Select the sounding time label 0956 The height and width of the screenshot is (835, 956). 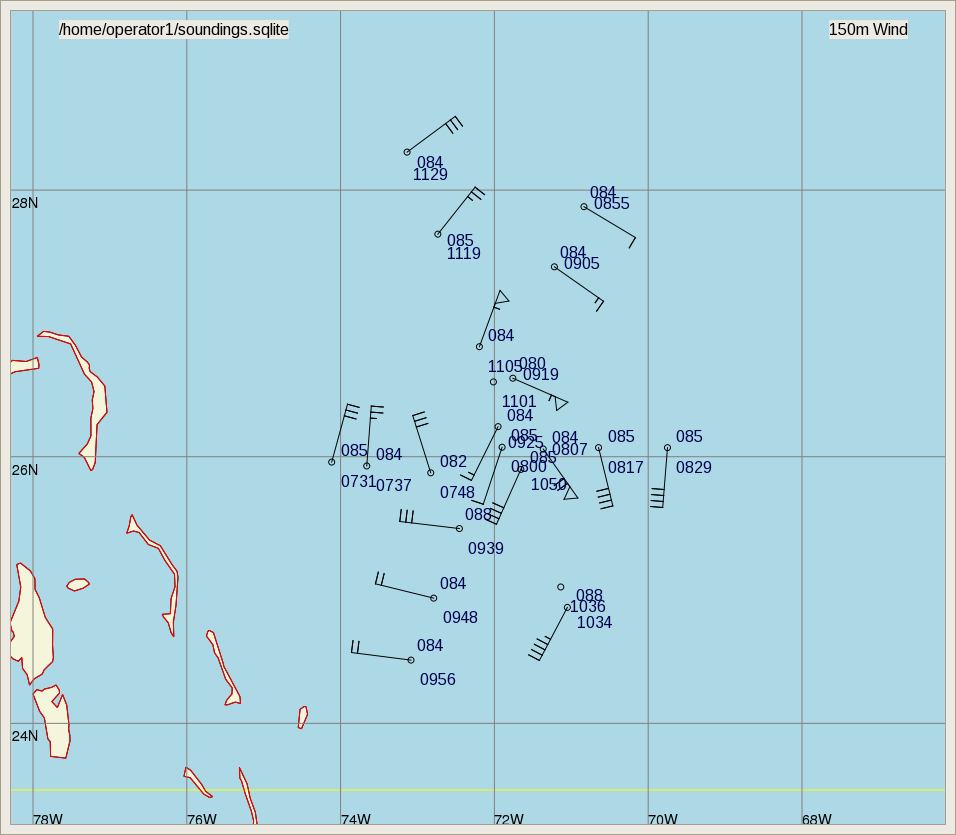(438, 680)
